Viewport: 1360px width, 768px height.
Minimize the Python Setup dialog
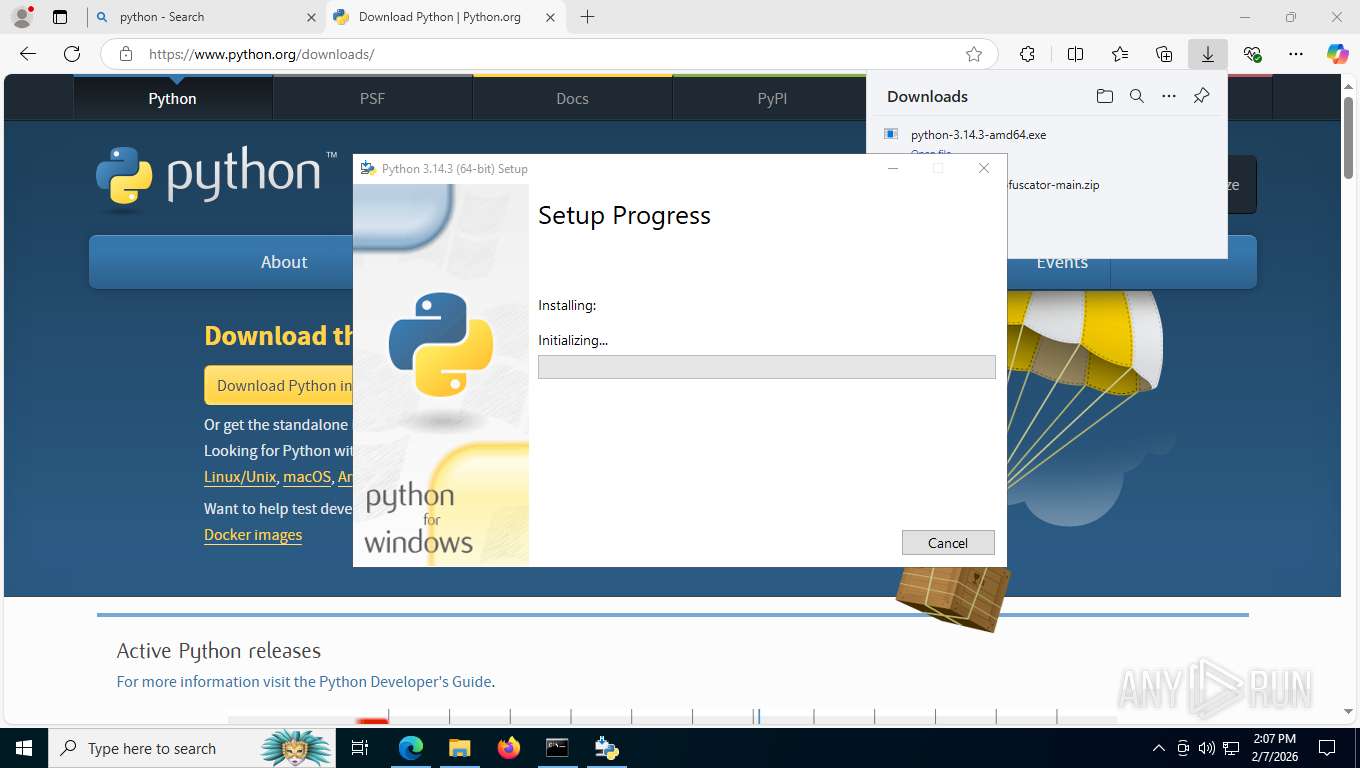(x=893, y=168)
